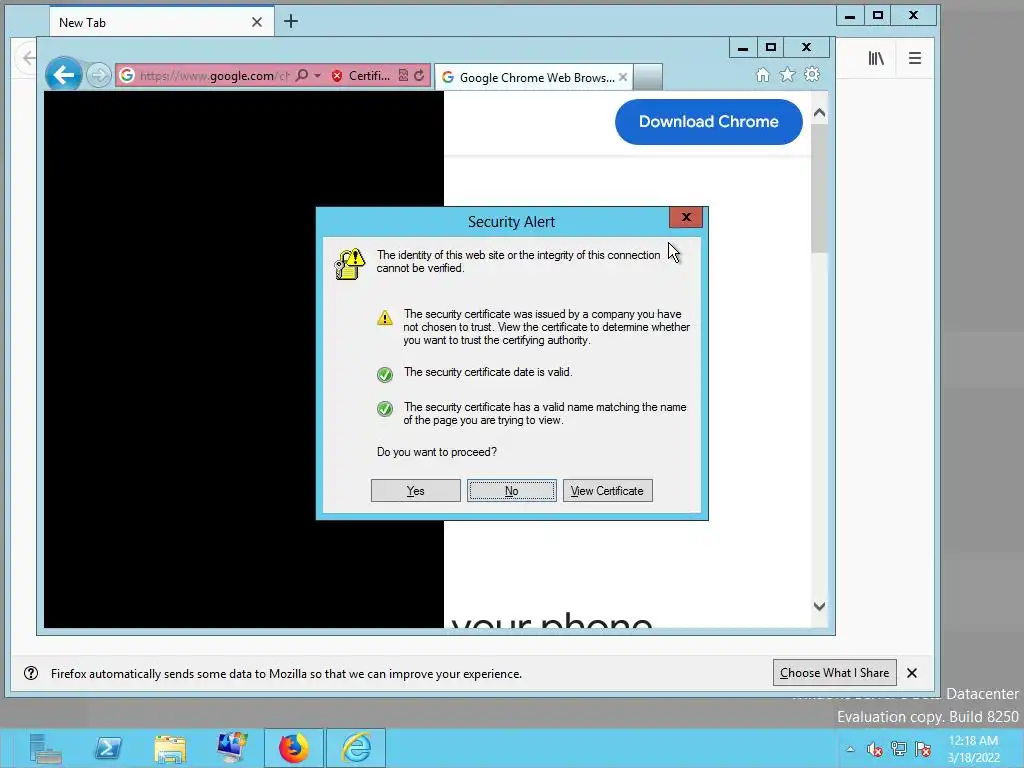
Task: Click the compatibility view icon
Action: tap(404, 76)
